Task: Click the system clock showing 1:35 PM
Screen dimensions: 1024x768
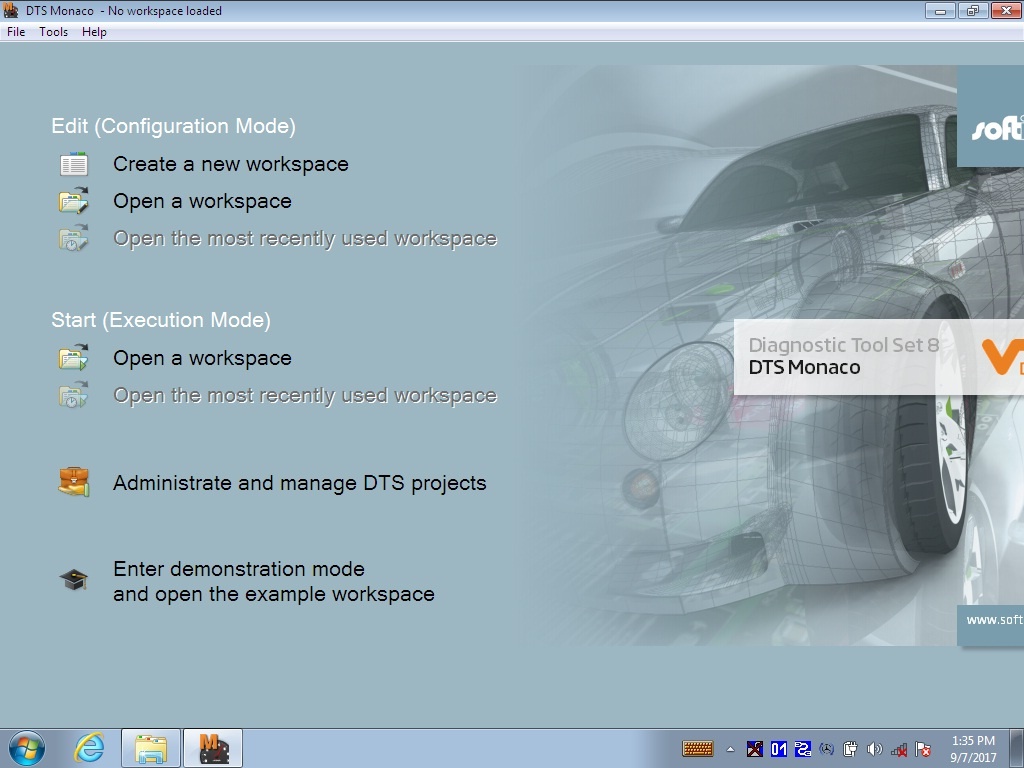Action: [973, 748]
